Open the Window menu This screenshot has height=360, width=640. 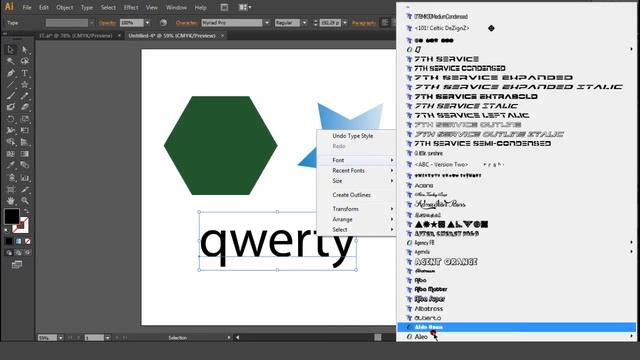(176, 7)
